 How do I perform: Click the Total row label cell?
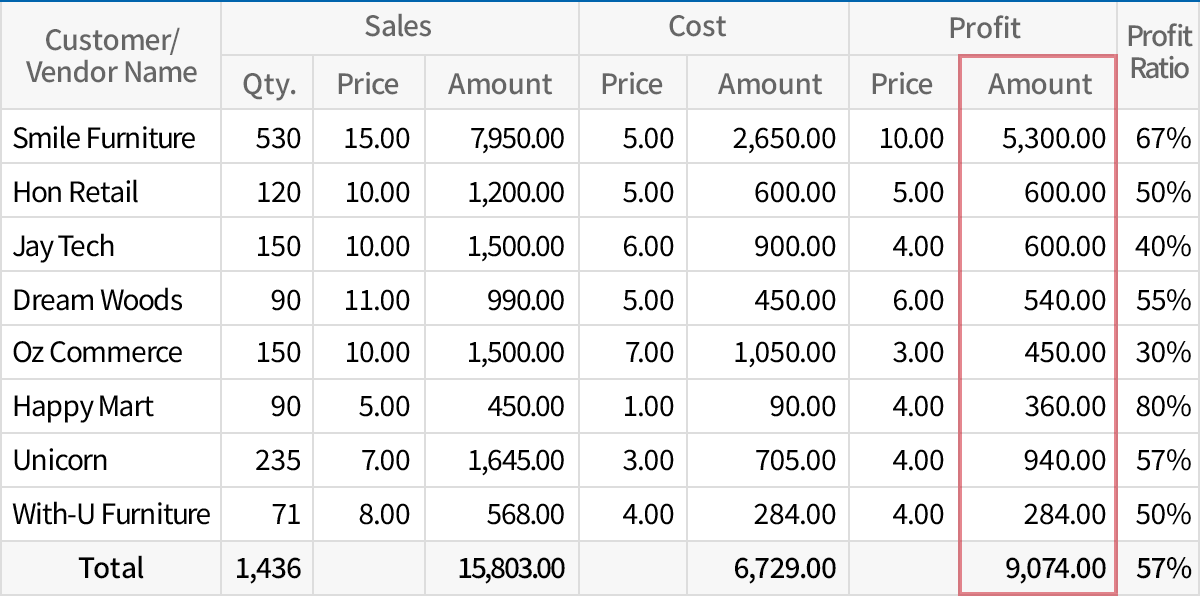tap(110, 567)
